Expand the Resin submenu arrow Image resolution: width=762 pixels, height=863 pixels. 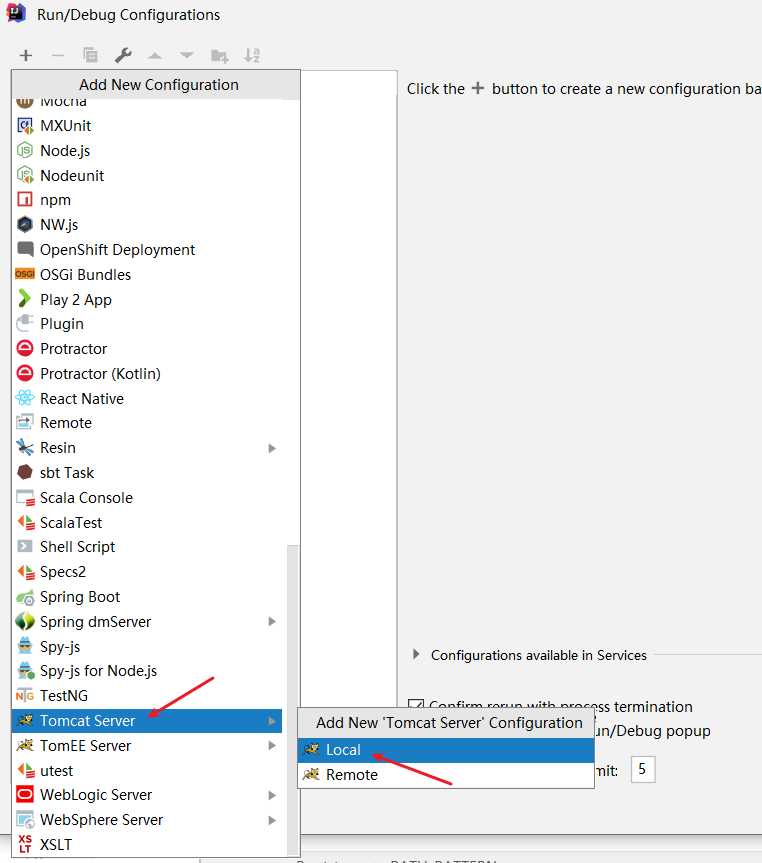pyautogui.click(x=271, y=448)
